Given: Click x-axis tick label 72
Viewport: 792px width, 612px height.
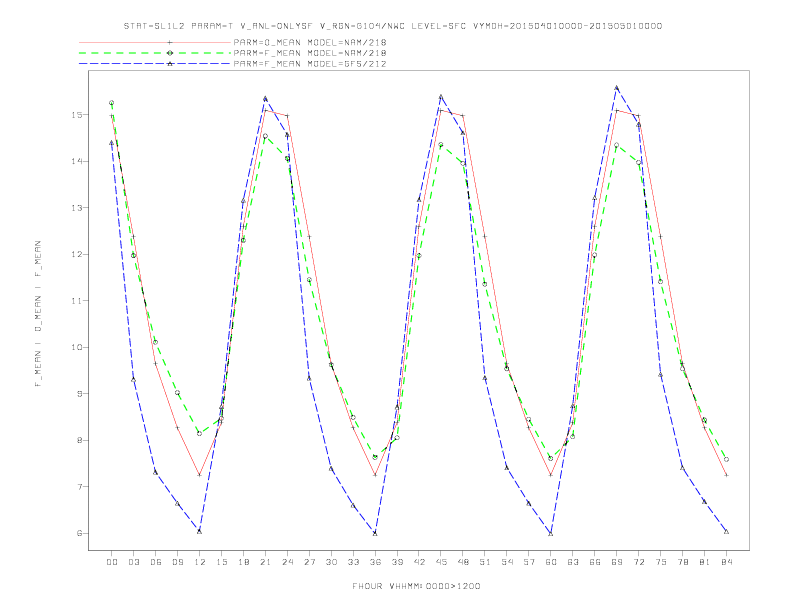Looking at the screenshot, I should 638,562.
